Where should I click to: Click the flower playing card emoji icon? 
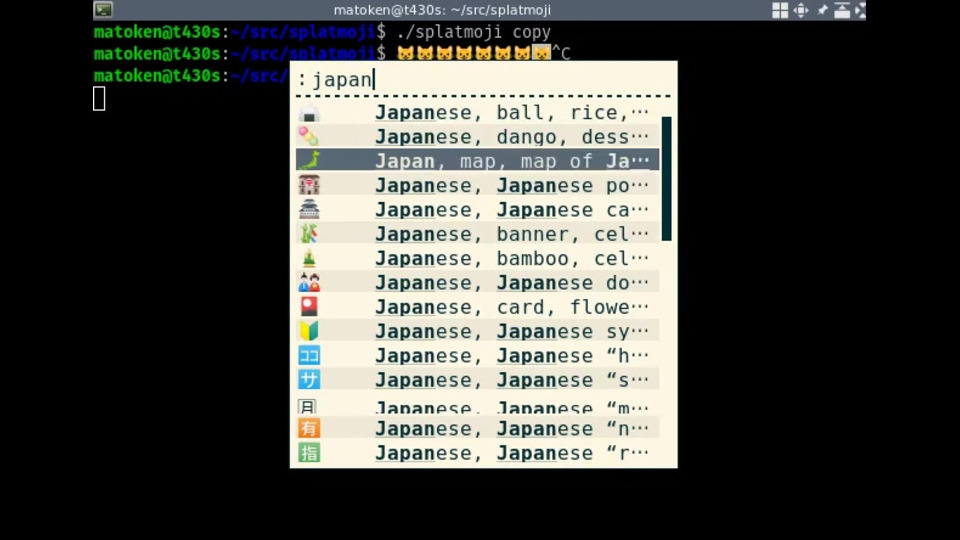point(309,306)
